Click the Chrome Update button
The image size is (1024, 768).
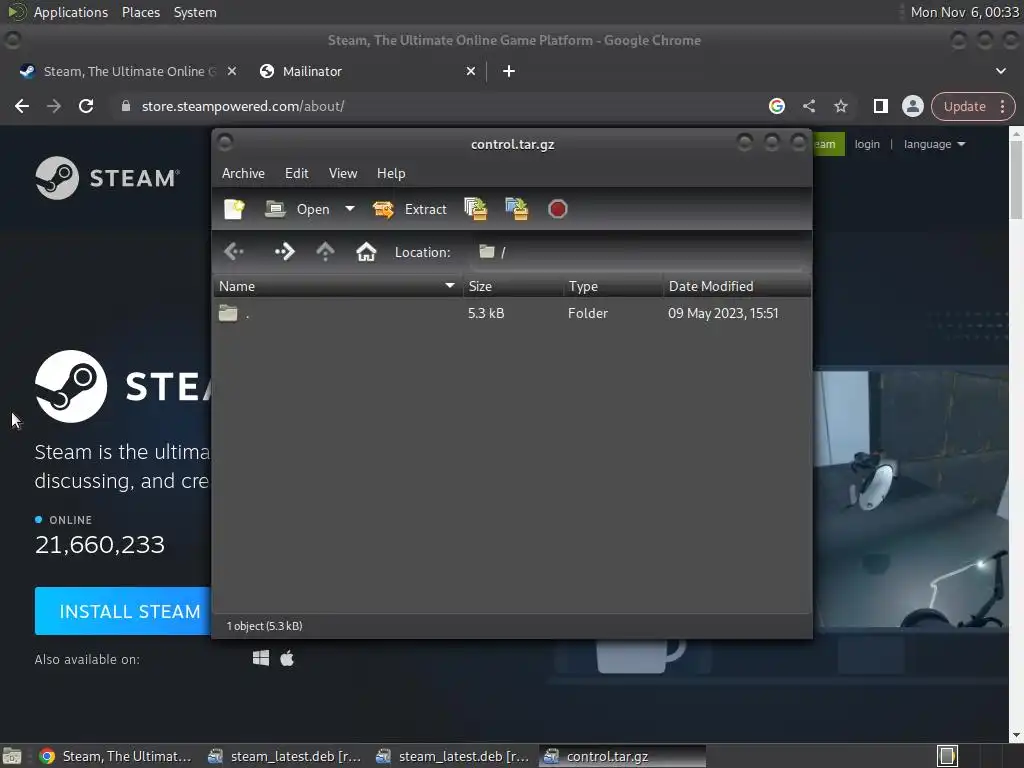[x=964, y=106]
